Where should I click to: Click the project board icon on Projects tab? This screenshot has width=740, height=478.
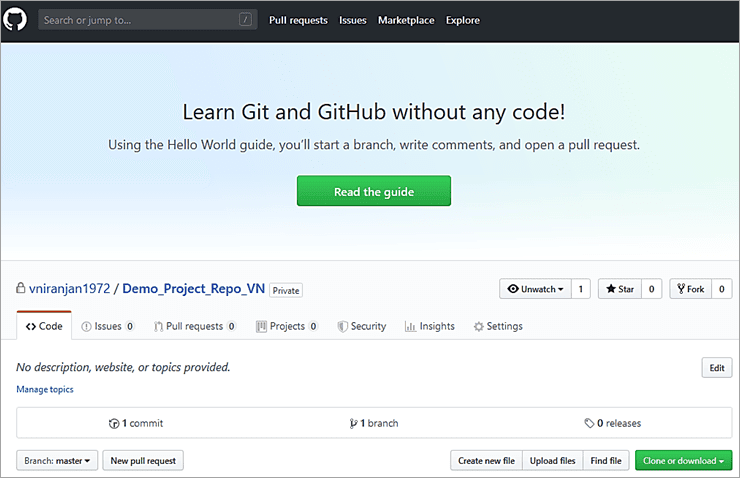coord(261,327)
